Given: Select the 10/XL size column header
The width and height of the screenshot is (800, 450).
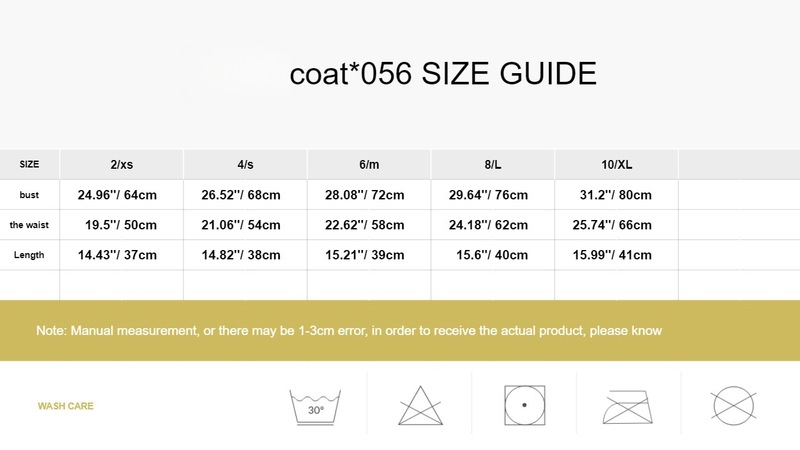Looking at the screenshot, I should tap(617, 164).
